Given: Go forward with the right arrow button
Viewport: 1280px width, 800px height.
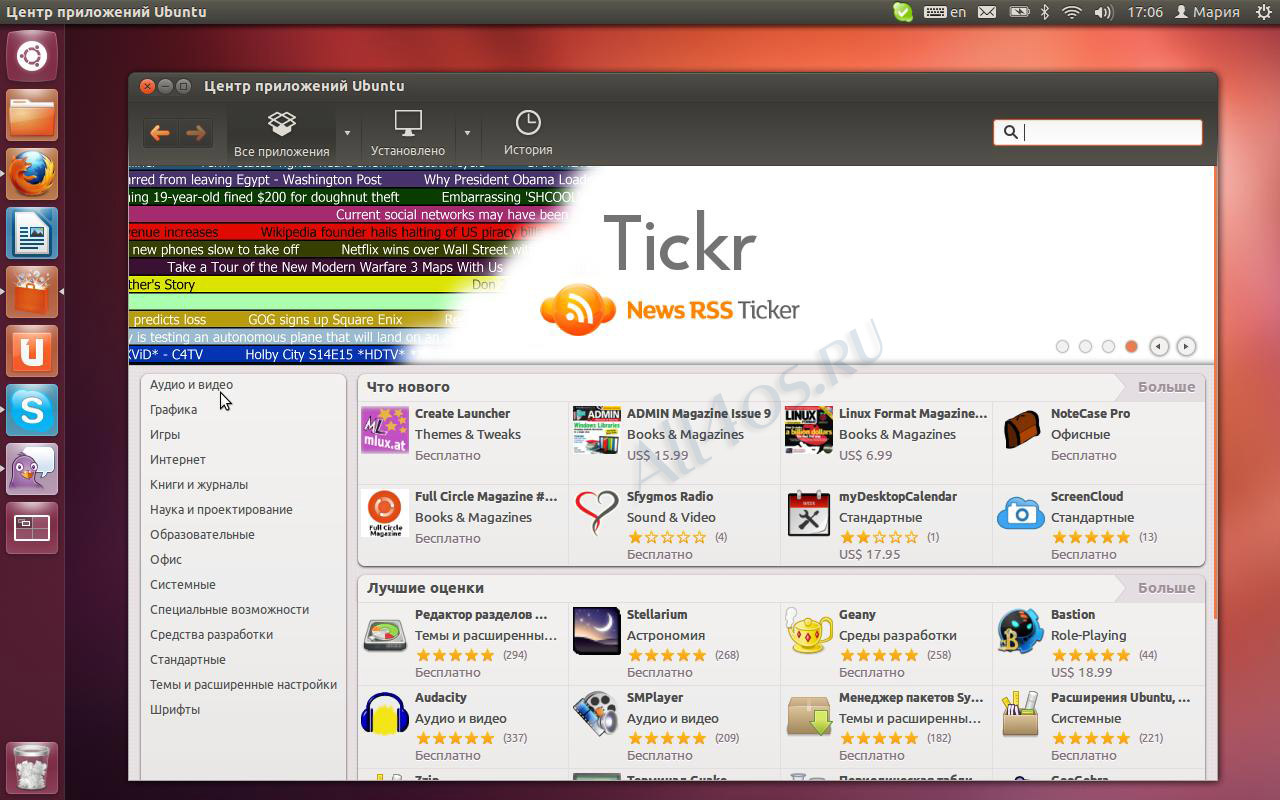Looking at the screenshot, I should (196, 132).
